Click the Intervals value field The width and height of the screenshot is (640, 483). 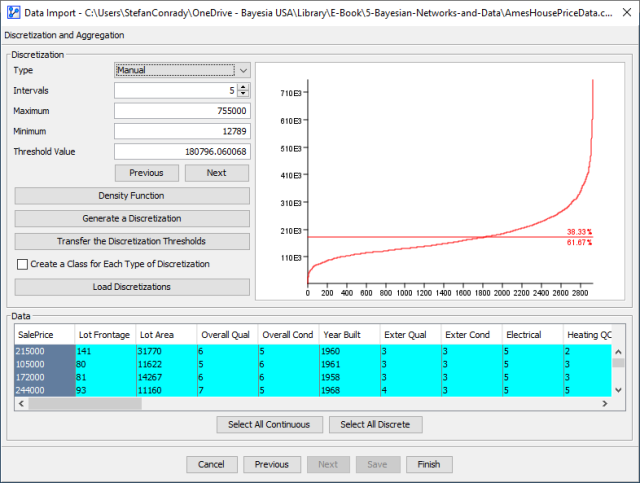pos(176,90)
